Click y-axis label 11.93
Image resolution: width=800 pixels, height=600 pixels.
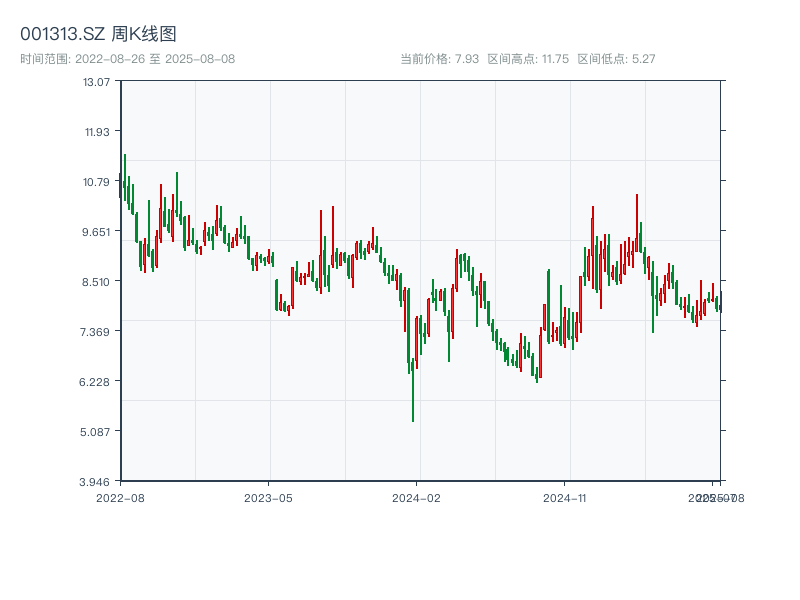97,132
